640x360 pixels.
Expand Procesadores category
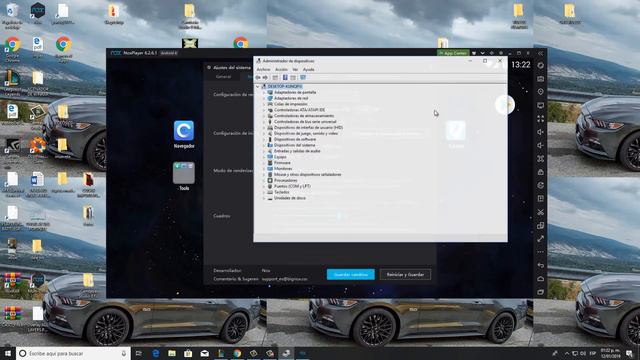coord(264,180)
